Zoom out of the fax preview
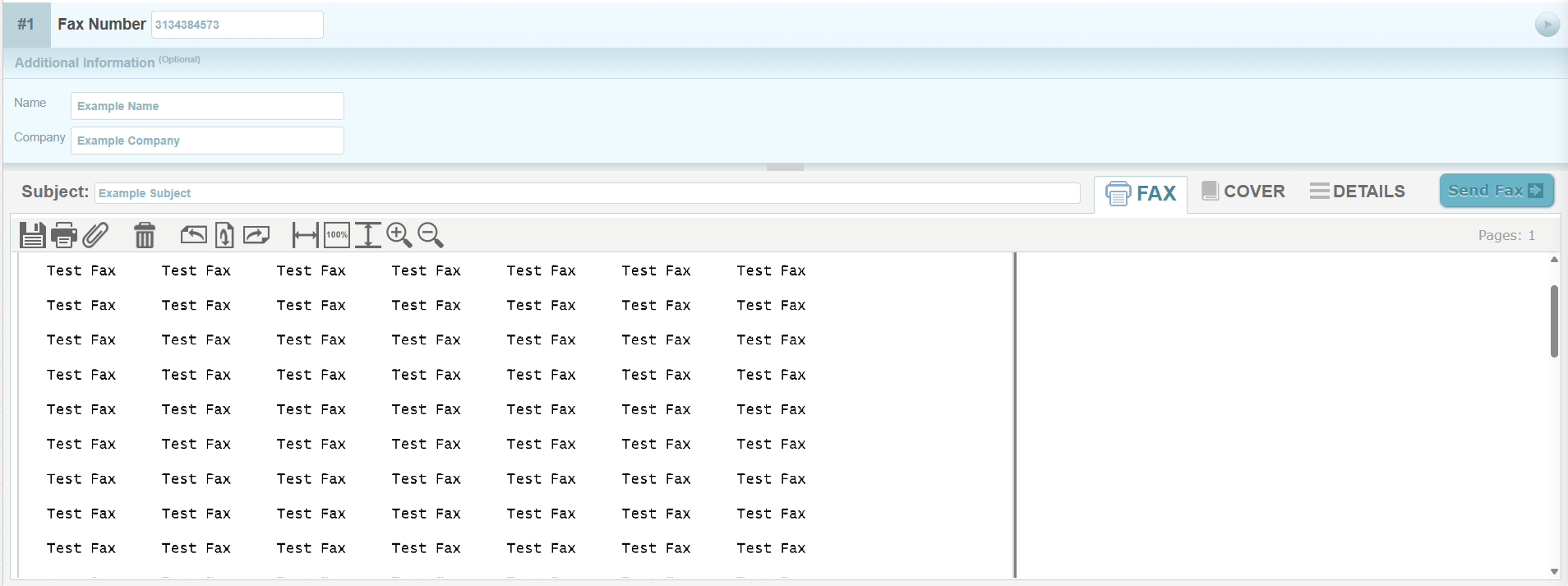 (430, 235)
